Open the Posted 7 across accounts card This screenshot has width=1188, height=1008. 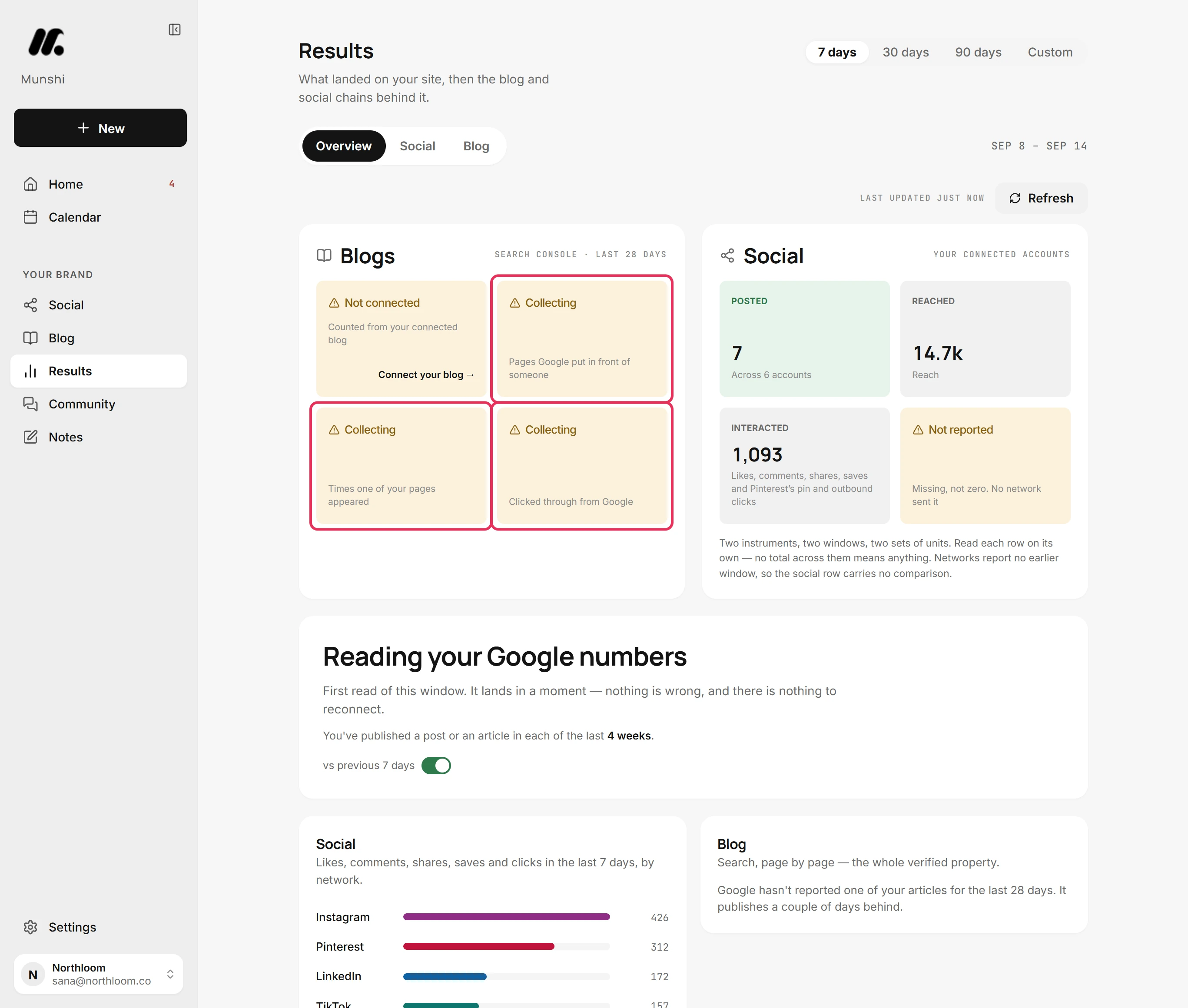[804, 339]
